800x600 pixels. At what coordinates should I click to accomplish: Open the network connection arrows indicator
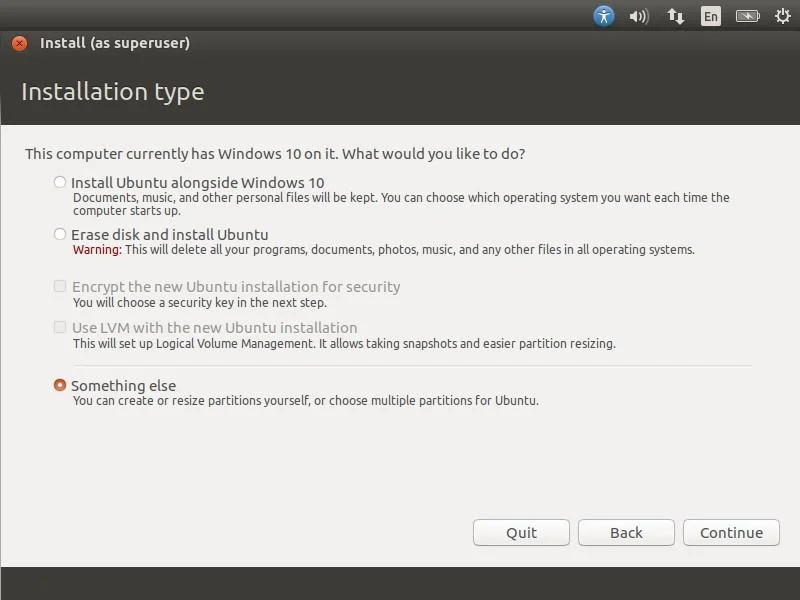point(676,16)
